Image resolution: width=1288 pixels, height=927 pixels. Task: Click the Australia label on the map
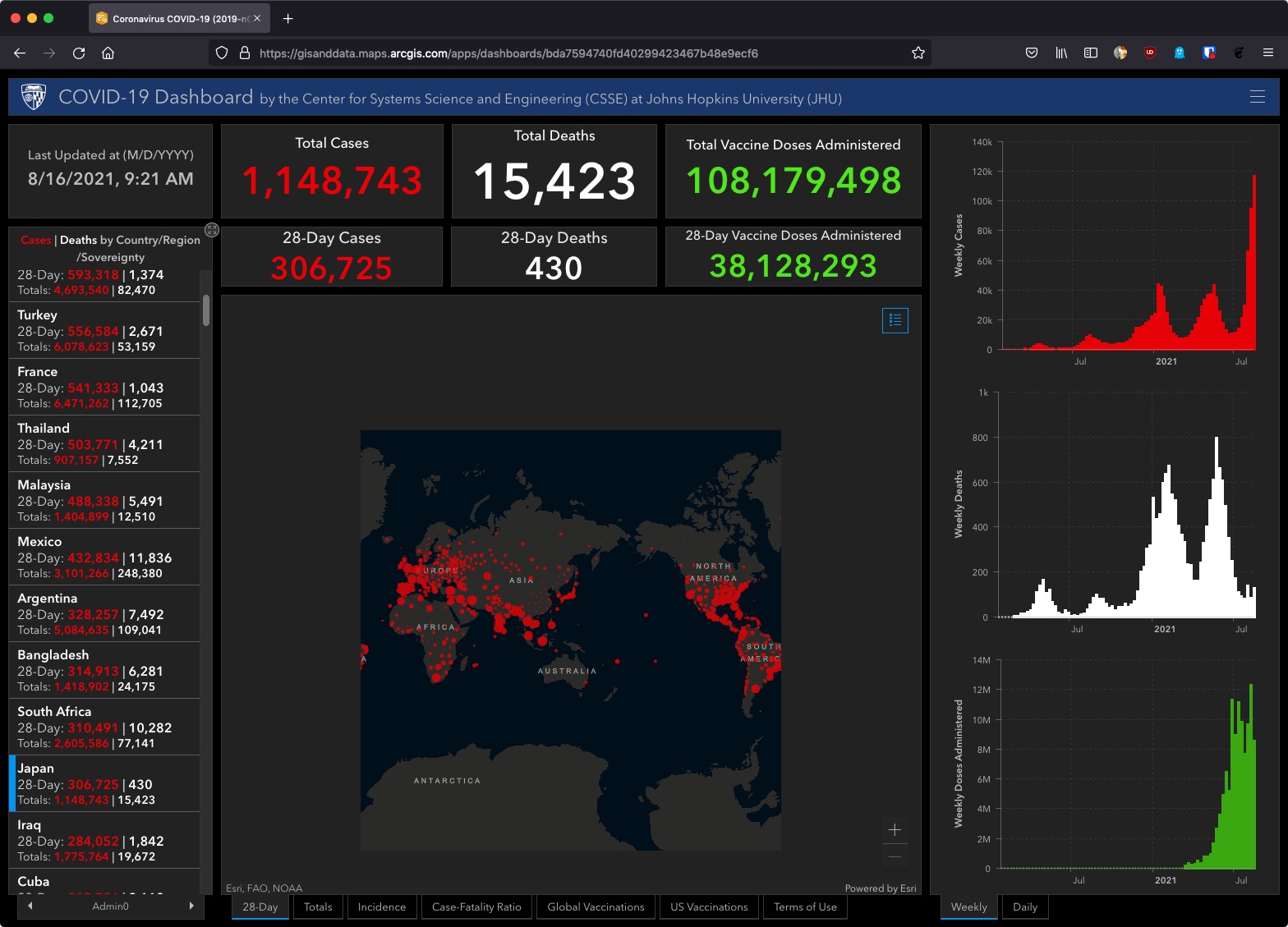point(567,671)
